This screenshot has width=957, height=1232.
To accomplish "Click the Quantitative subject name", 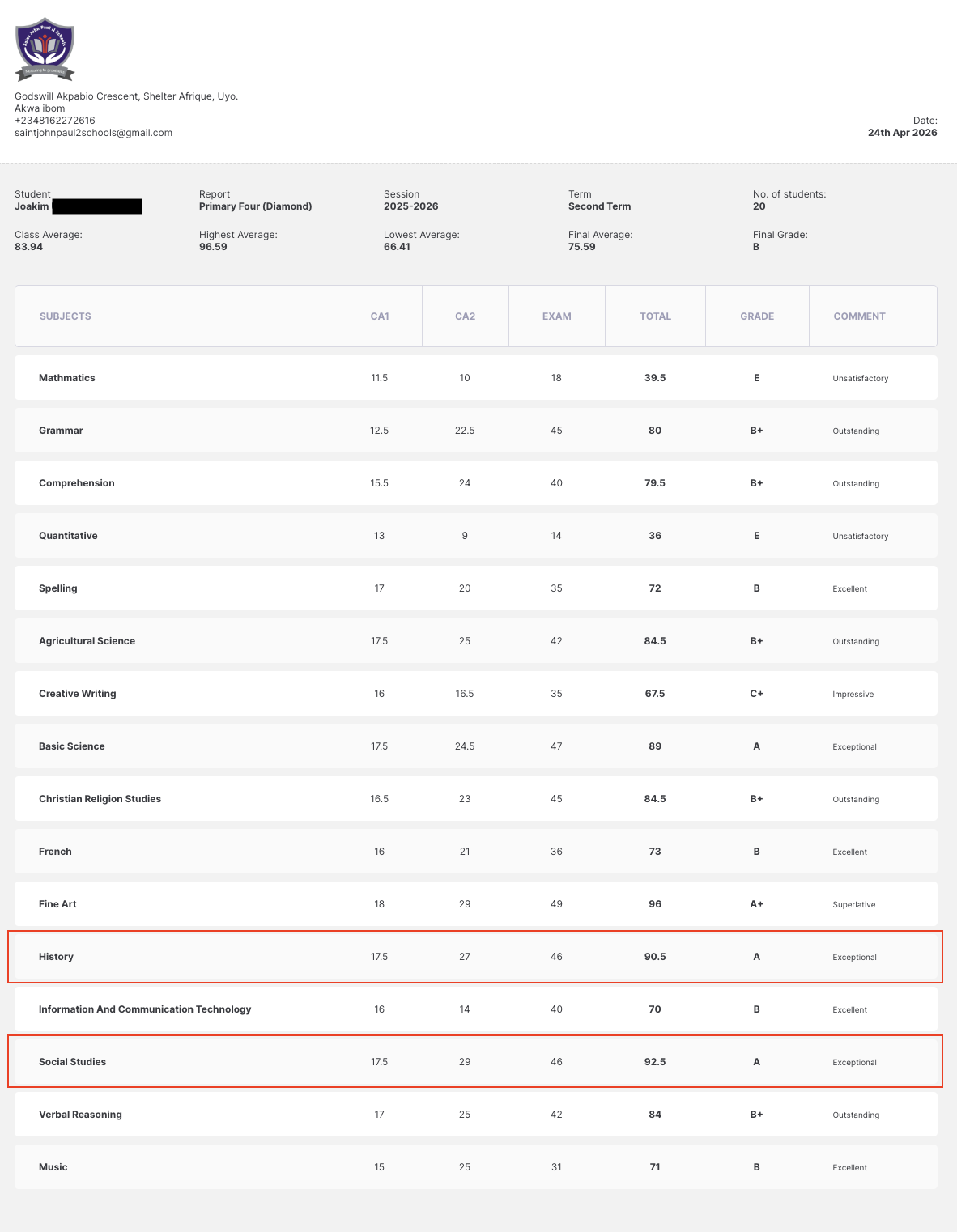I will click(68, 536).
